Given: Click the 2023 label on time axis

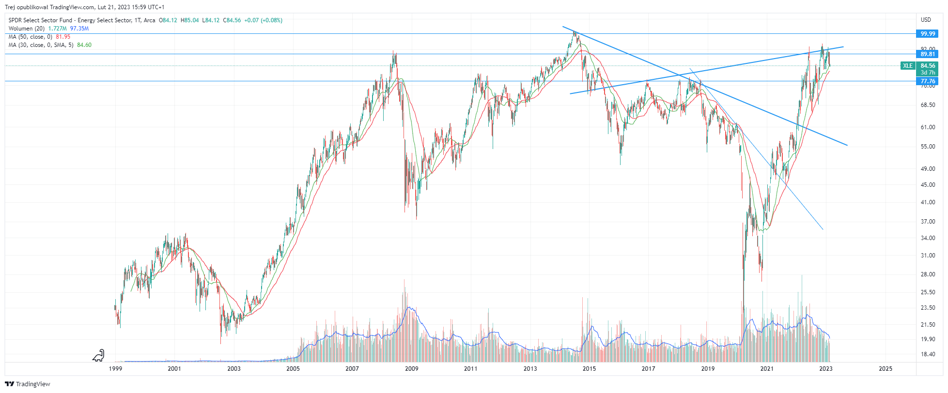Looking at the screenshot, I should click(x=826, y=368).
